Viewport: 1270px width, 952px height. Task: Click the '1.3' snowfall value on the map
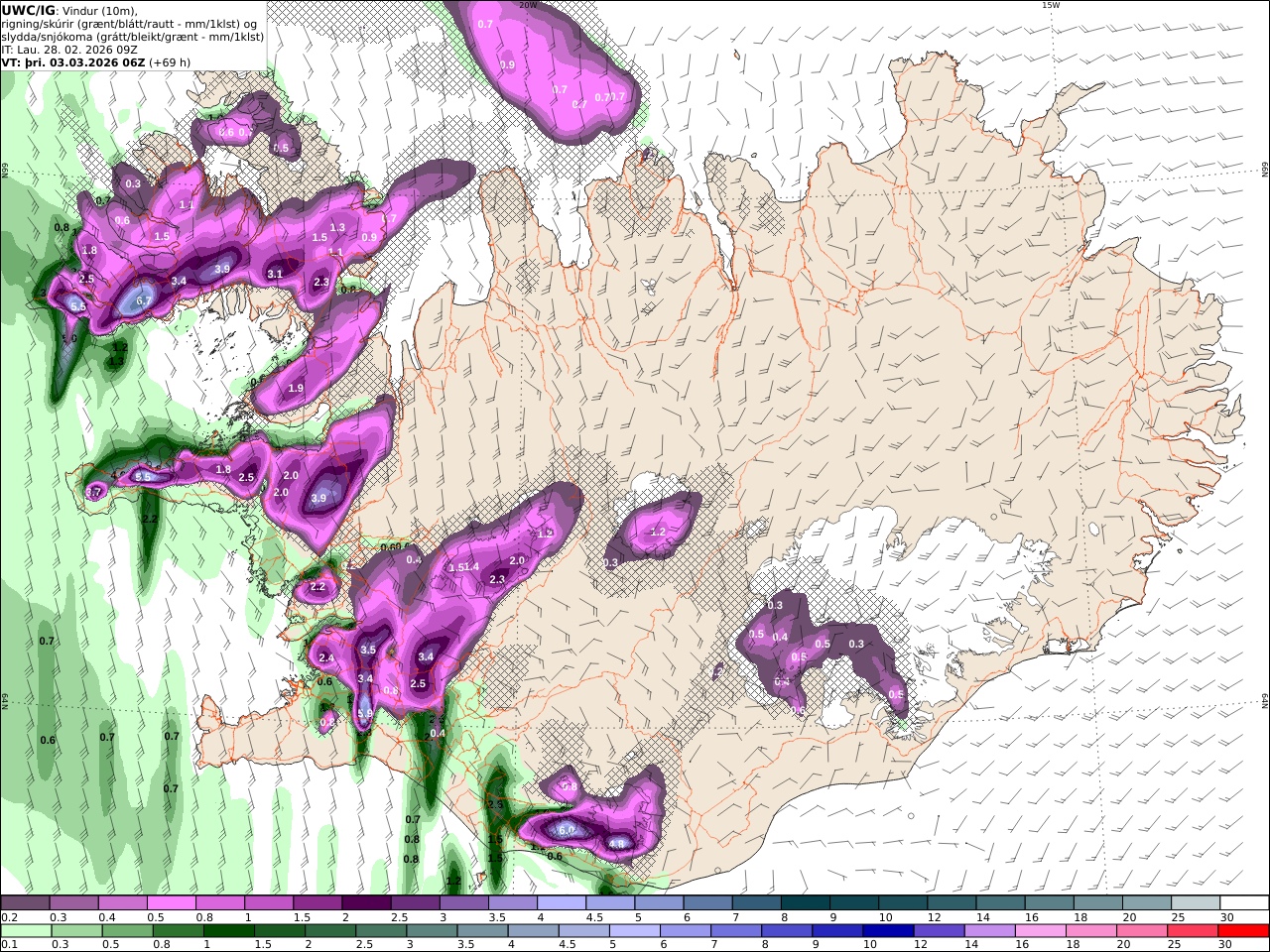point(337,227)
